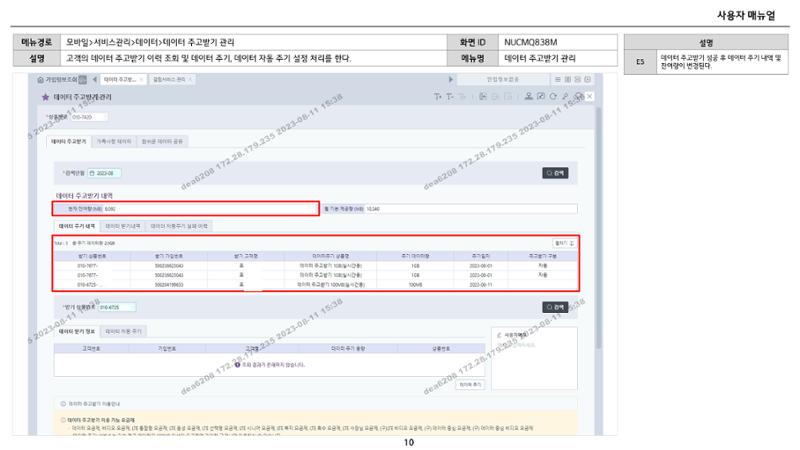Viewport: 800px width, 450px height.
Task: Click the 현재 잔여량(MB) value field
Action: tap(210, 209)
